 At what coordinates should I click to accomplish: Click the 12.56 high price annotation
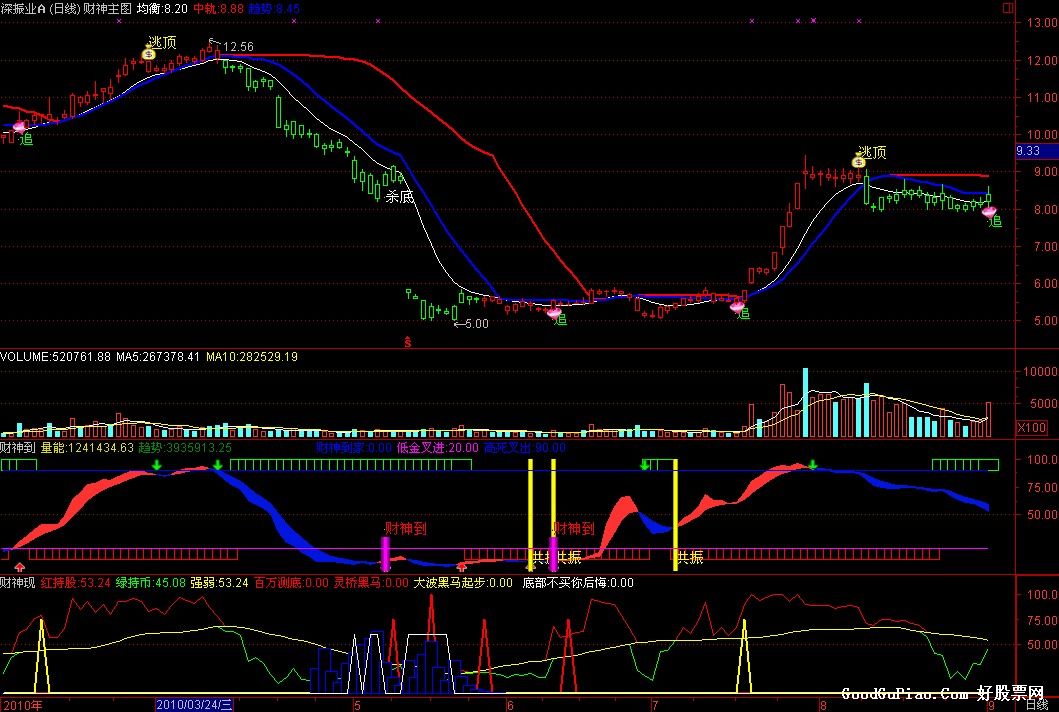pos(238,47)
